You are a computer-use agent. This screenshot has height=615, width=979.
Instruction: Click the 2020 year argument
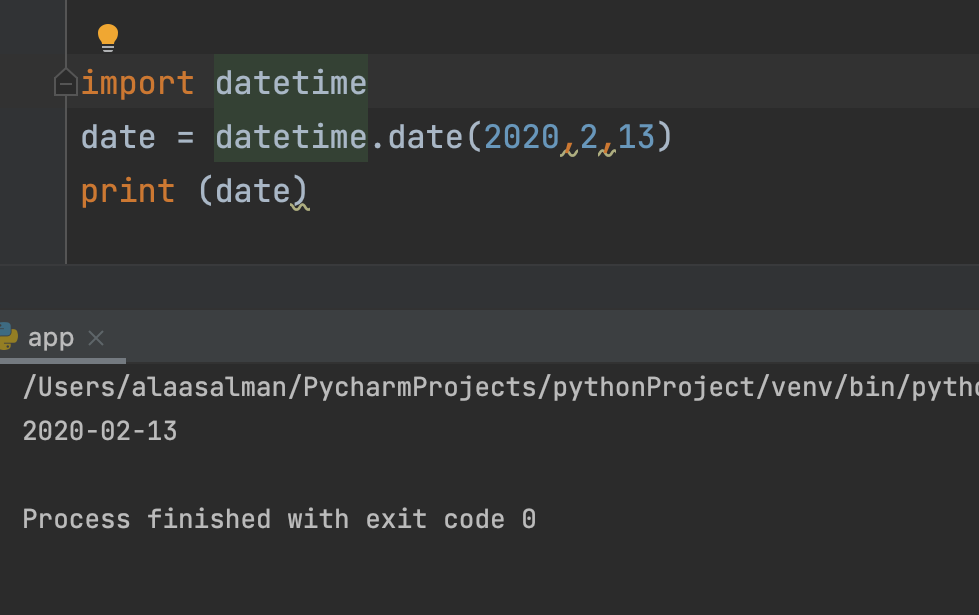click(522, 137)
